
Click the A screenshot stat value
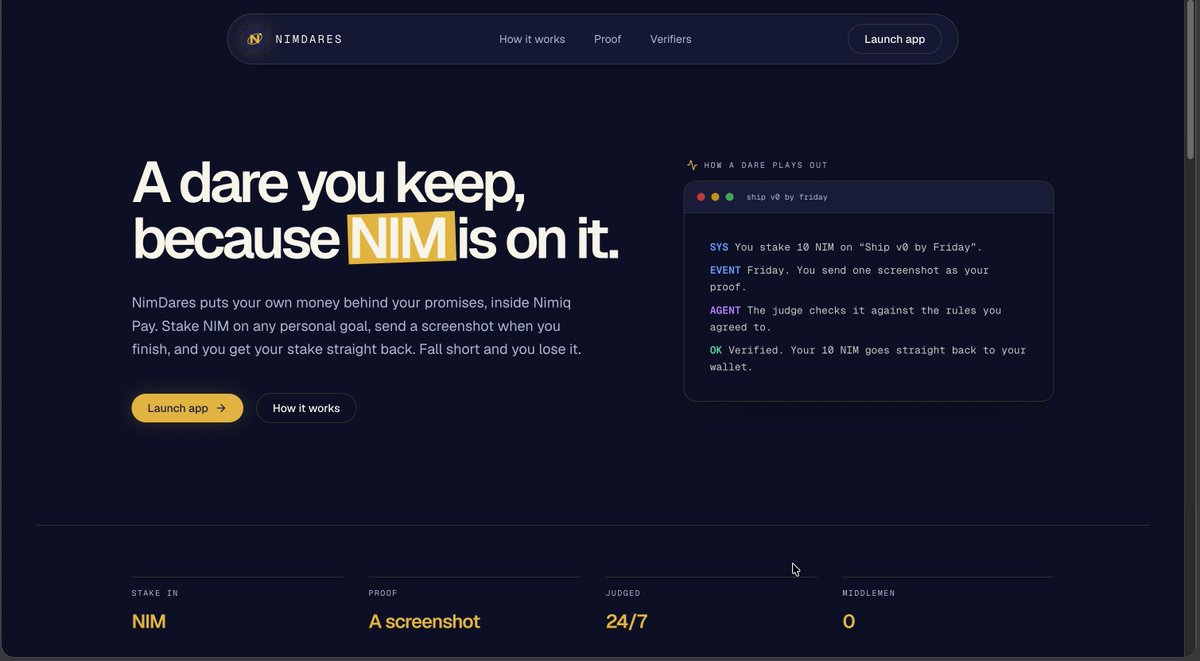(424, 621)
